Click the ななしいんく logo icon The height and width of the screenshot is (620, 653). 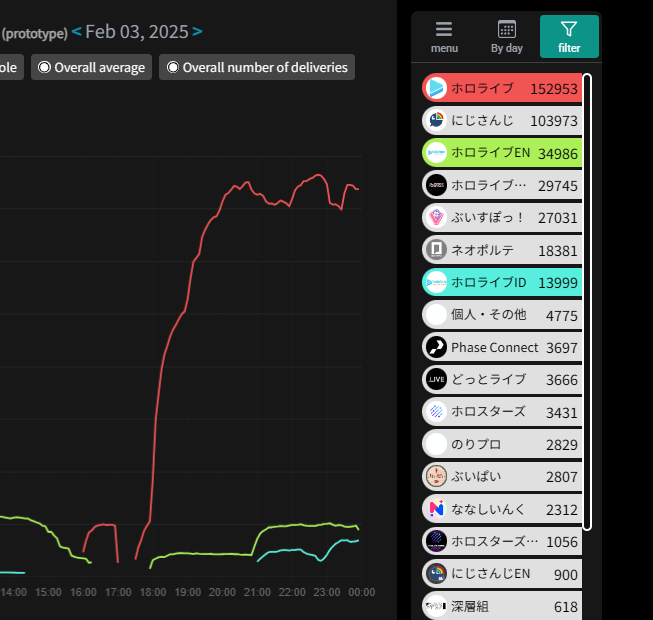click(x=436, y=509)
